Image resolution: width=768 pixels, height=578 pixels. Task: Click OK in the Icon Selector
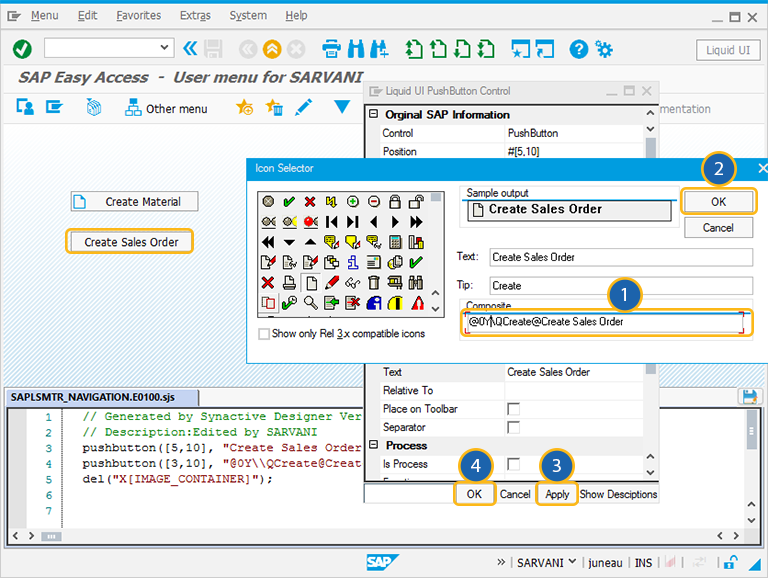point(718,202)
